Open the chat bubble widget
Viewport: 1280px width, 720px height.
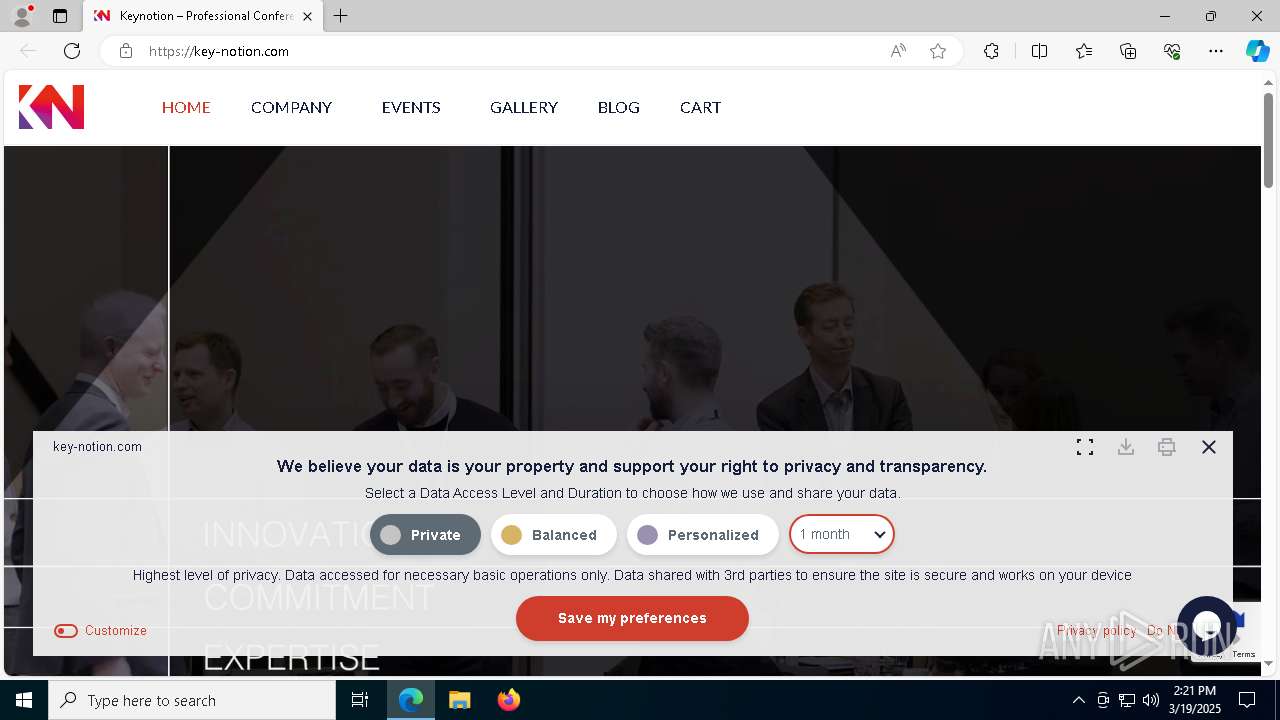coord(1207,625)
